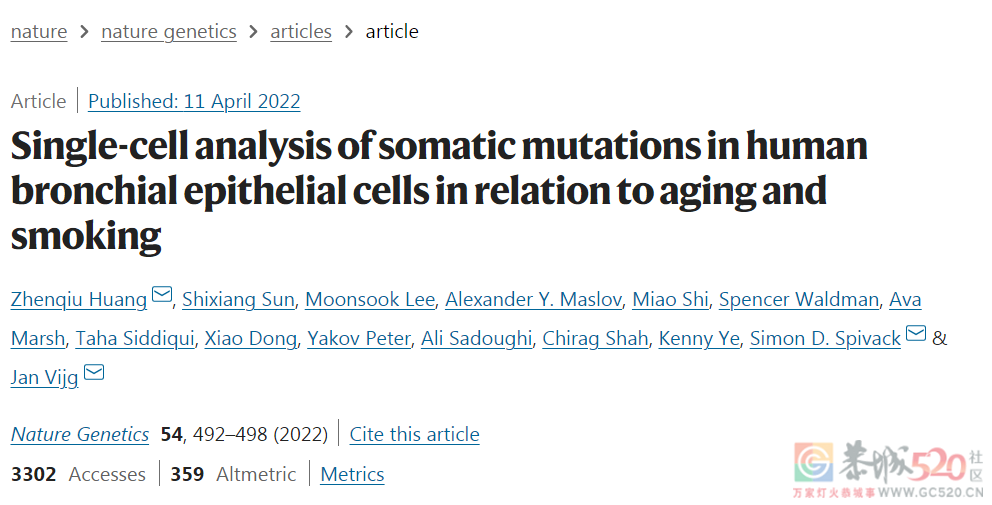Click the Nature Genetics journal link
992x505 pixels.
(80, 434)
